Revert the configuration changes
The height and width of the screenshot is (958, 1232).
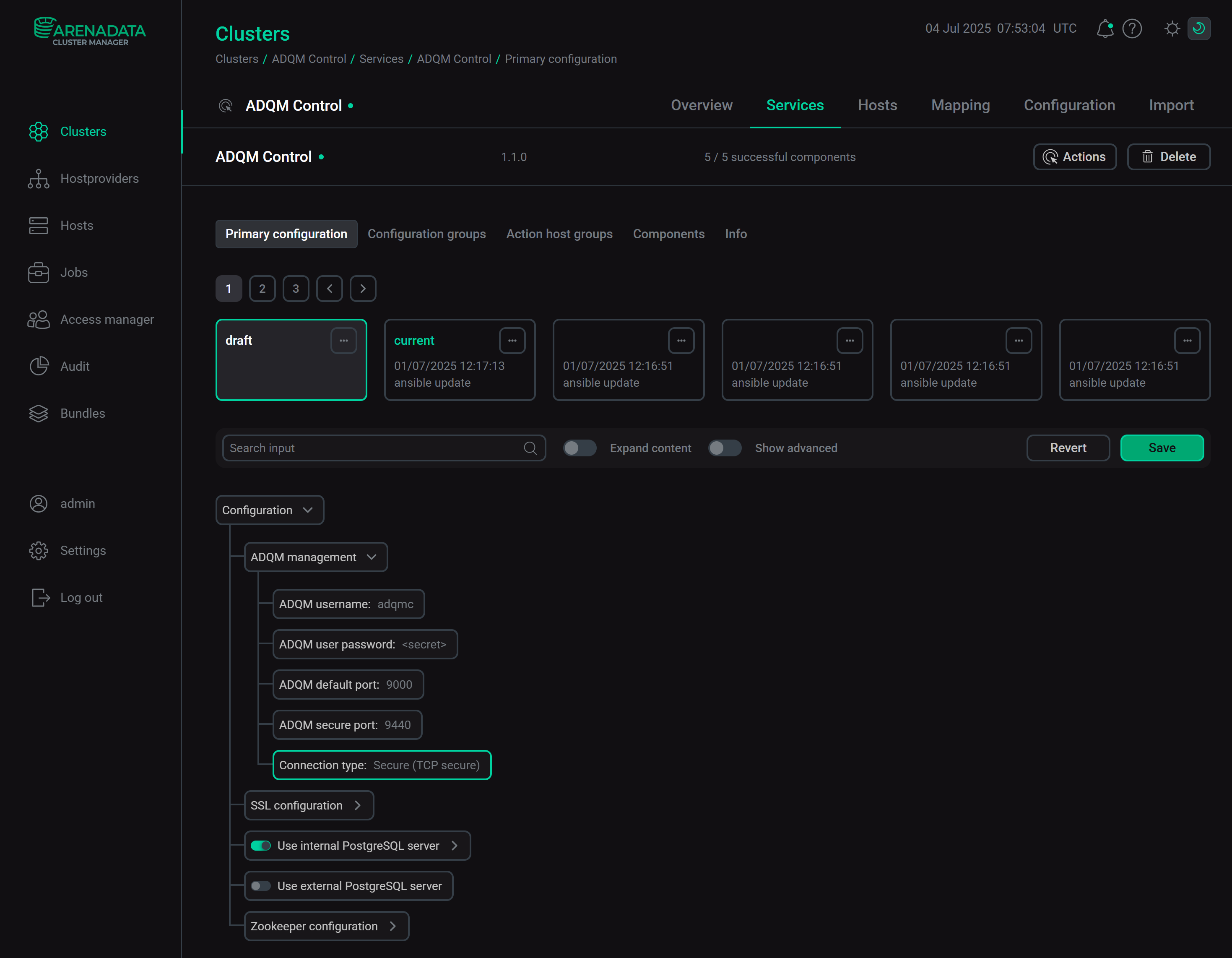coord(1068,448)
